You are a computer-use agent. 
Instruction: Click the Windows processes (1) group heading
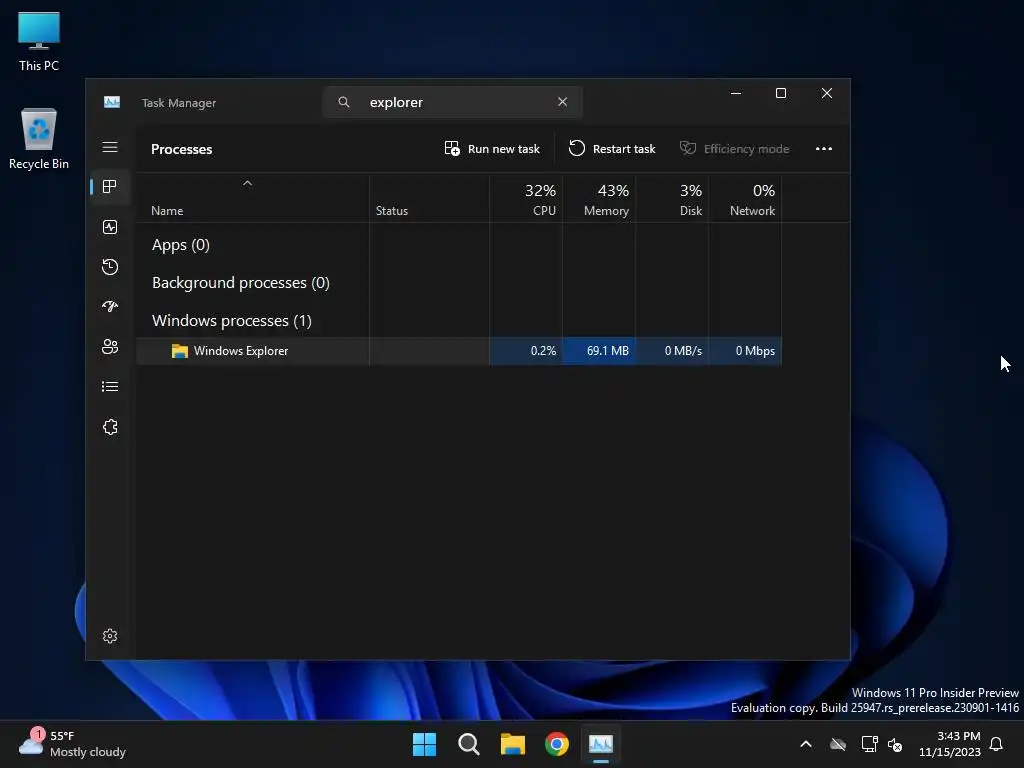(232, 321)
